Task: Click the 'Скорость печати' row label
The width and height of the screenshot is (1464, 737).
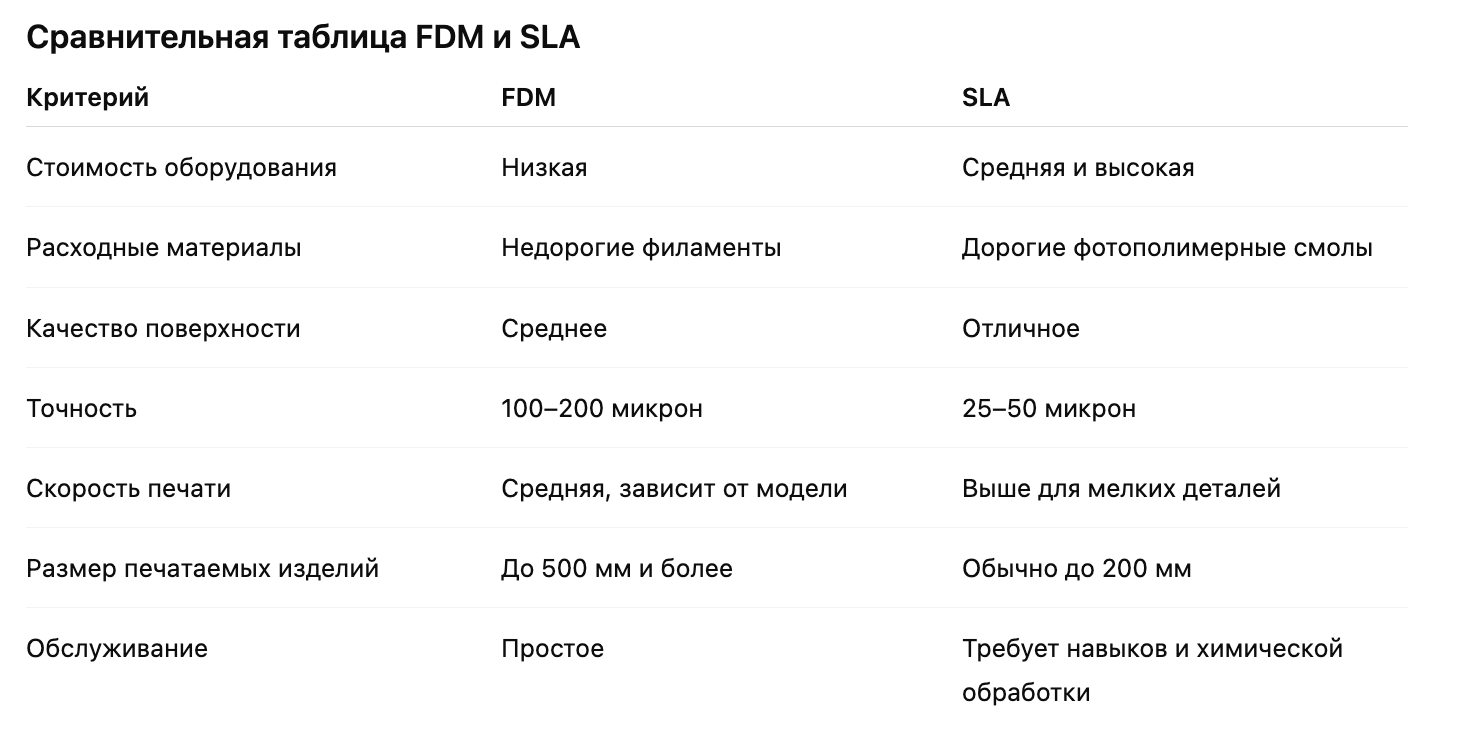Action: click(x=128, y=488)
